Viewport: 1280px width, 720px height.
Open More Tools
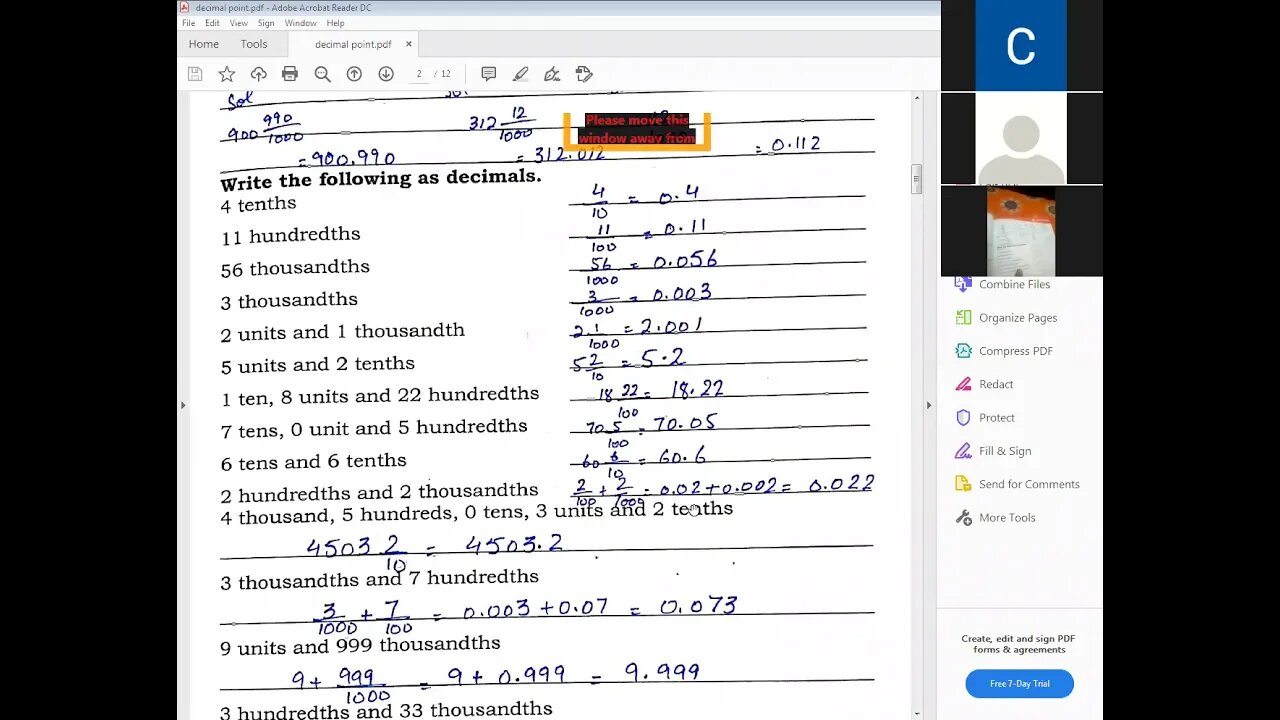point(995,517)
